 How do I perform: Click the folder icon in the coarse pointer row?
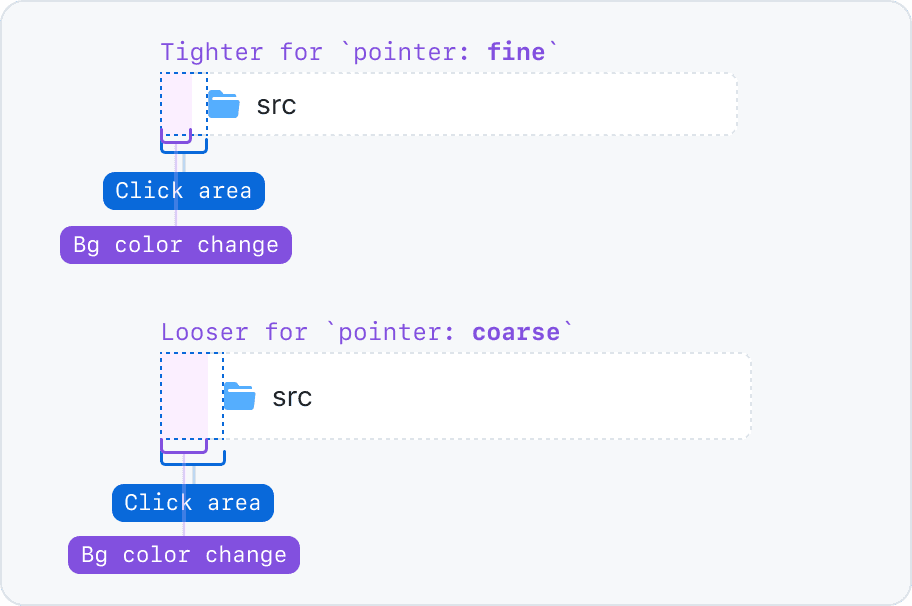(239, 396)
